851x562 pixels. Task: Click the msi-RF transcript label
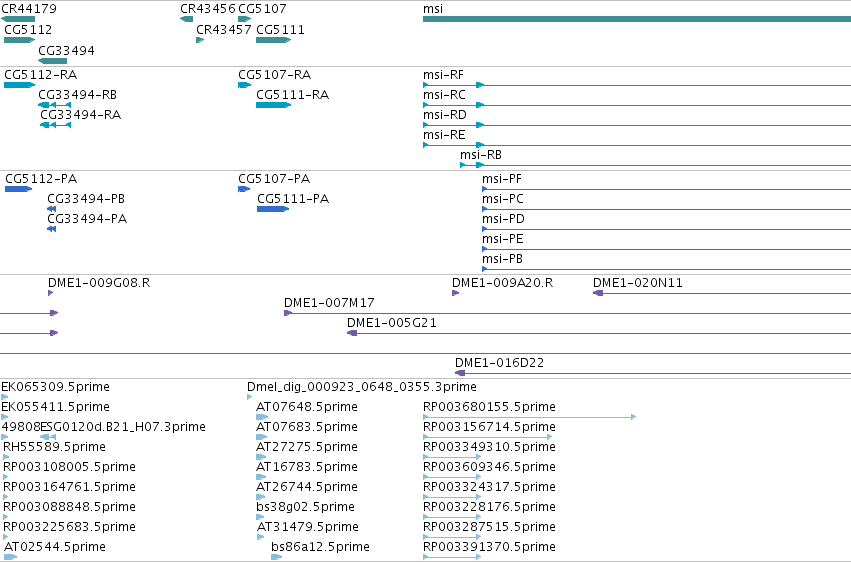443,75
